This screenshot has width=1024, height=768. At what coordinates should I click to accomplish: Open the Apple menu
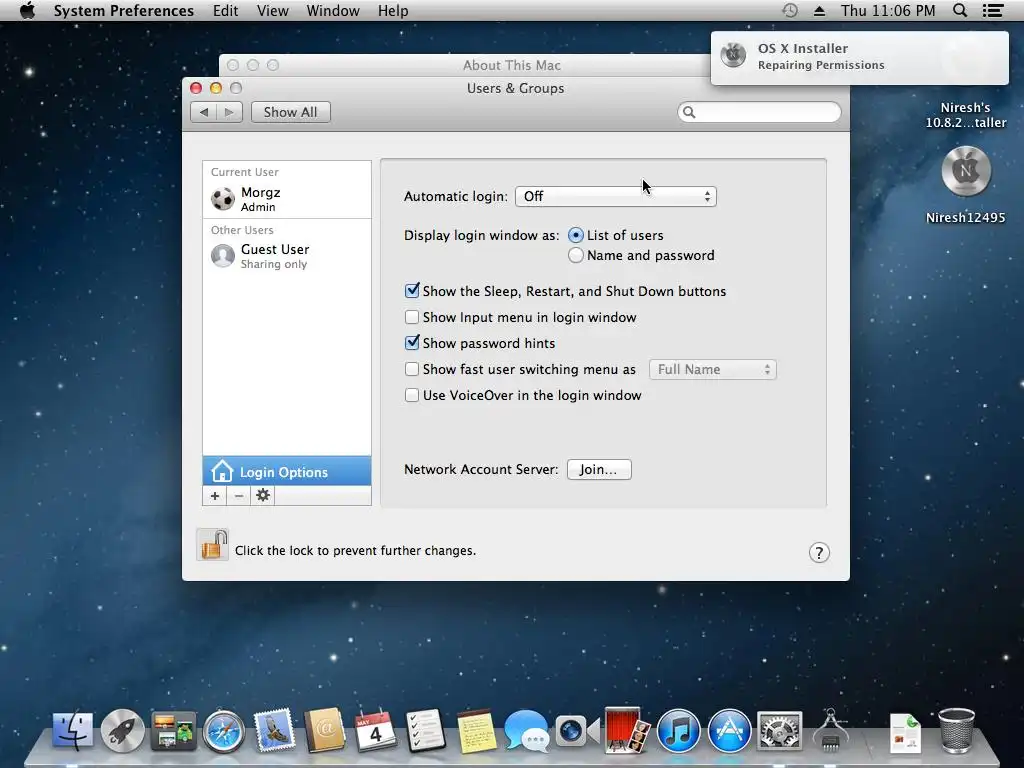click(x=27, y=10)
